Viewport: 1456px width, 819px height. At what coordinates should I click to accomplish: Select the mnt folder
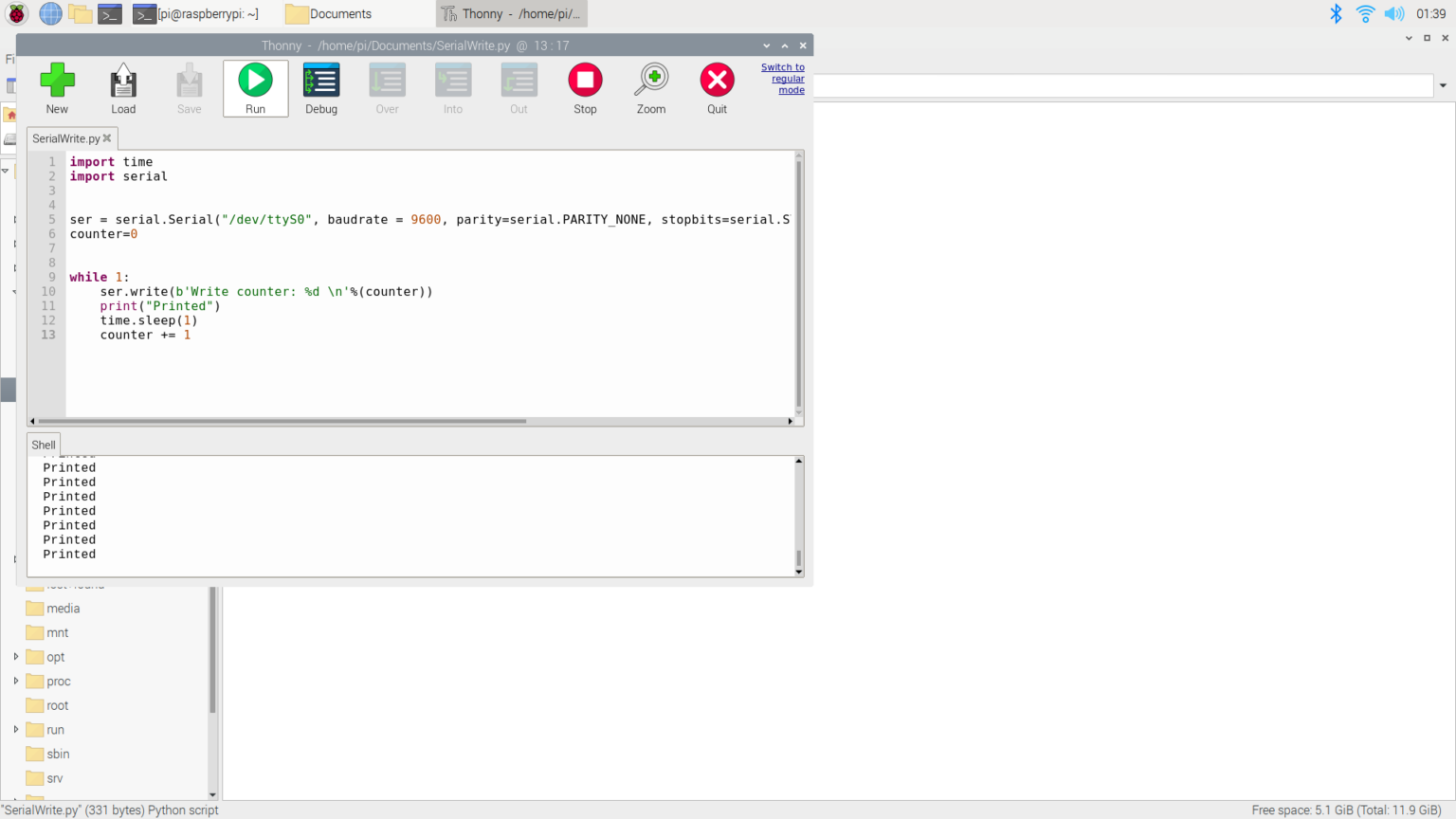[x=47, y=632]
